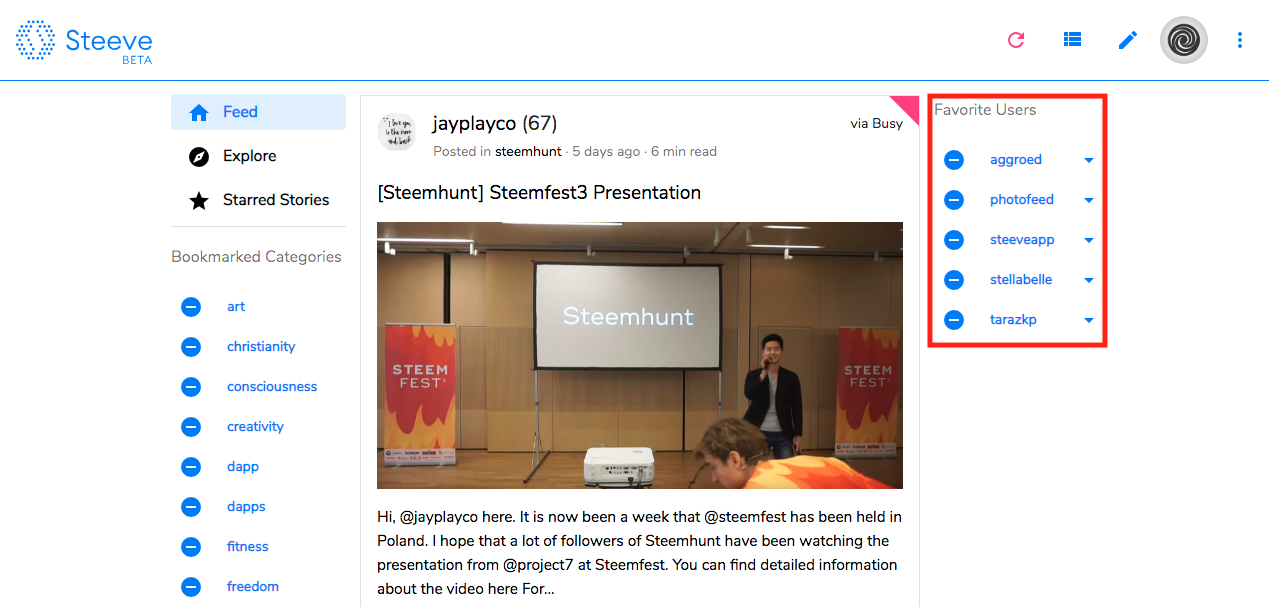Open the user avatar profile menu

coord(1184,40)
